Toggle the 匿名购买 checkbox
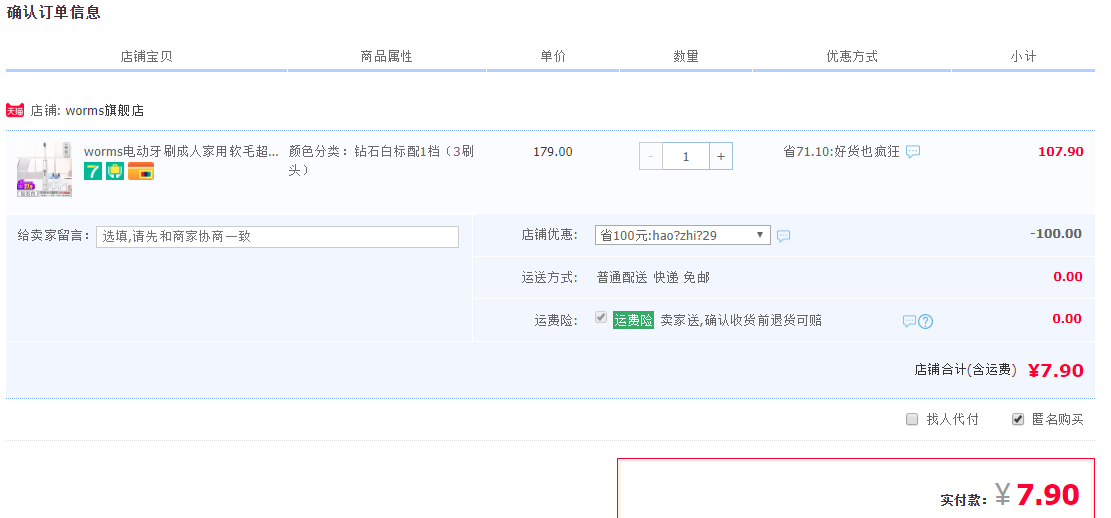This screenshot has width=1111, height=518. click(1017, 419)
